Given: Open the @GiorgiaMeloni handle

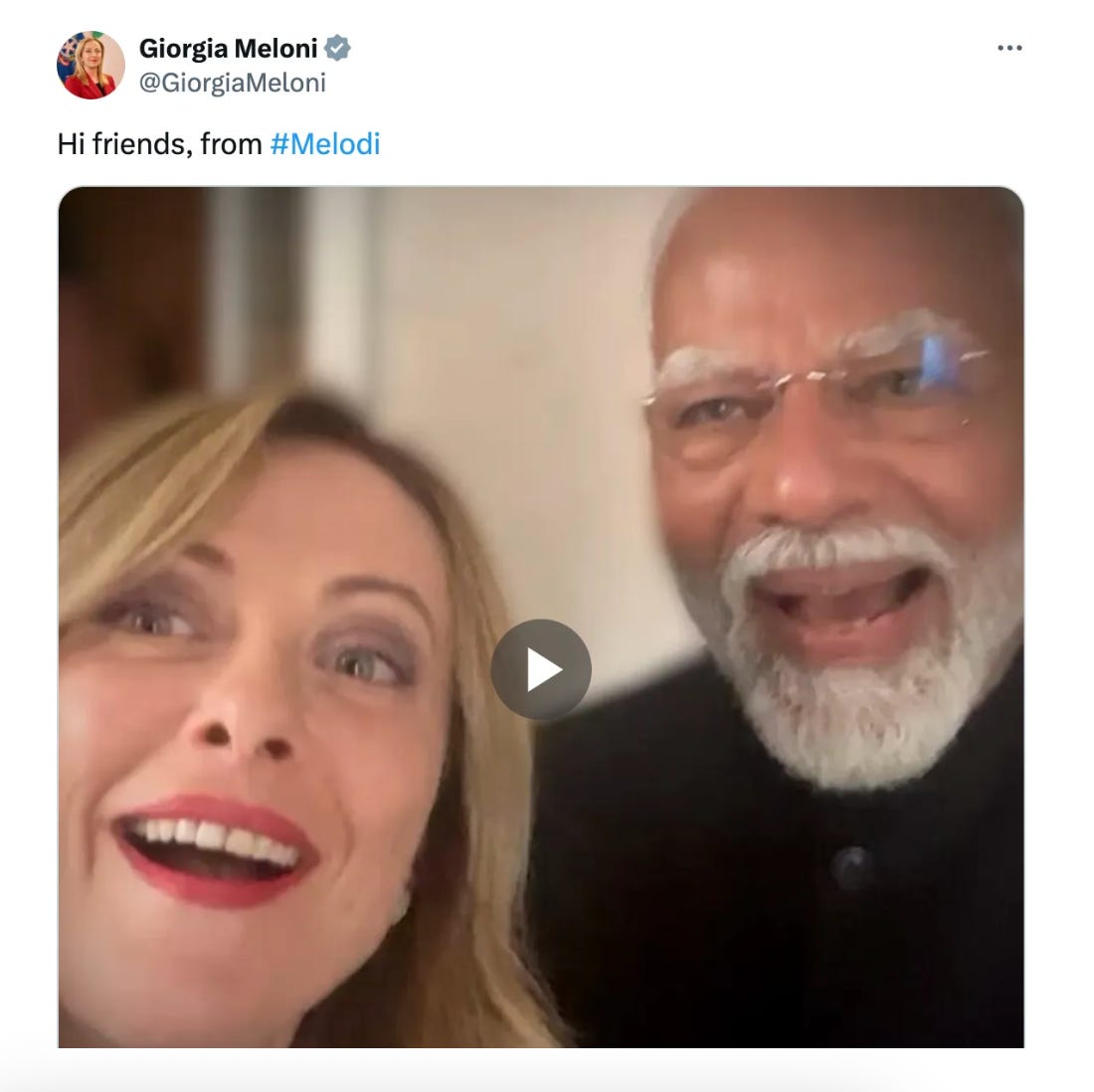Looking at the screenshot, I should 233,83.
